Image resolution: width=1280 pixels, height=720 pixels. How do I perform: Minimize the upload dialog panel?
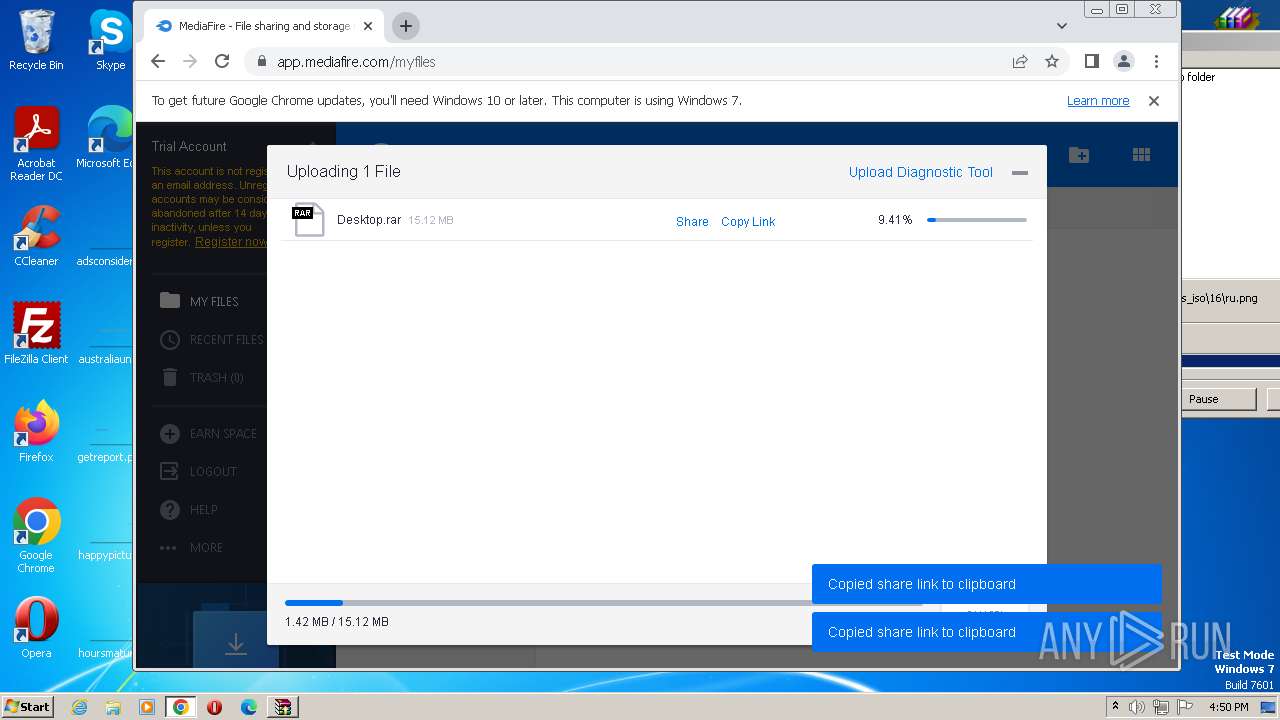[1020, 173]
